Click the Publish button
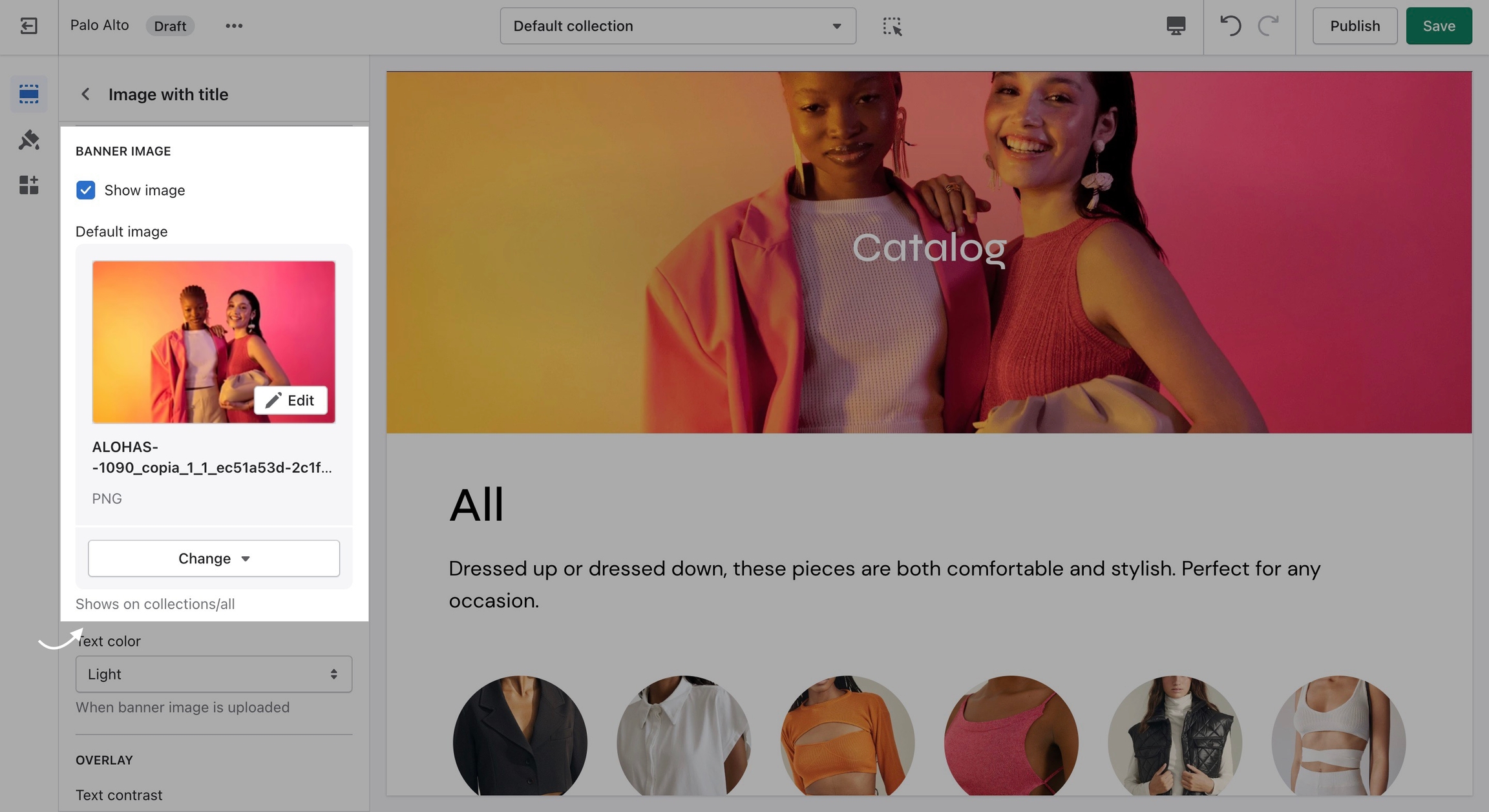The width and height of the screenshot is (1489, 812). [x=1355, y=26]
